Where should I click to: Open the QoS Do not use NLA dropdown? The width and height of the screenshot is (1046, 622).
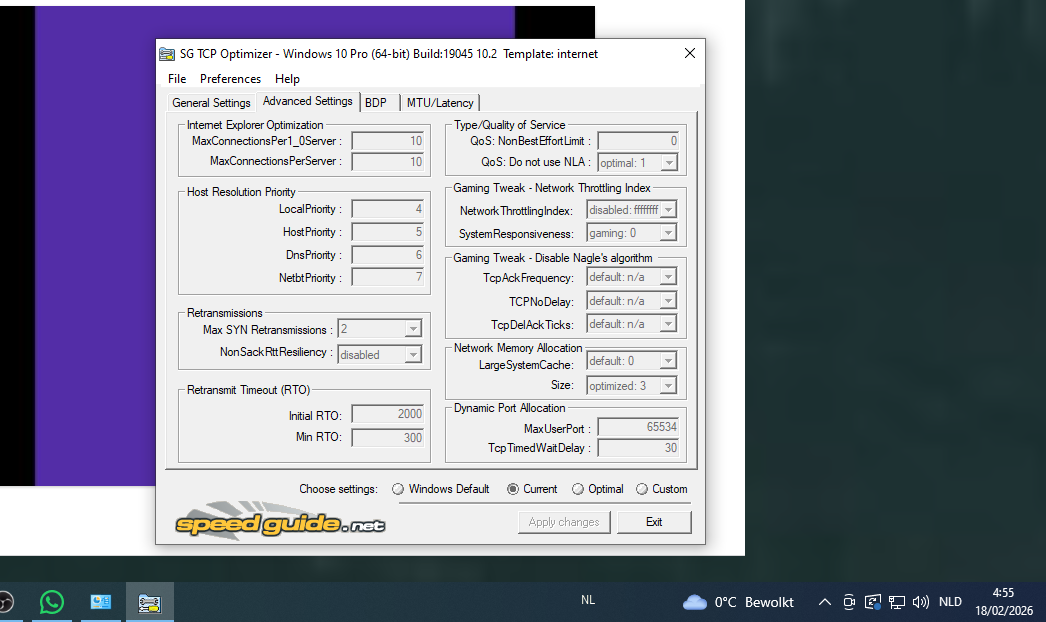point(669,163)
